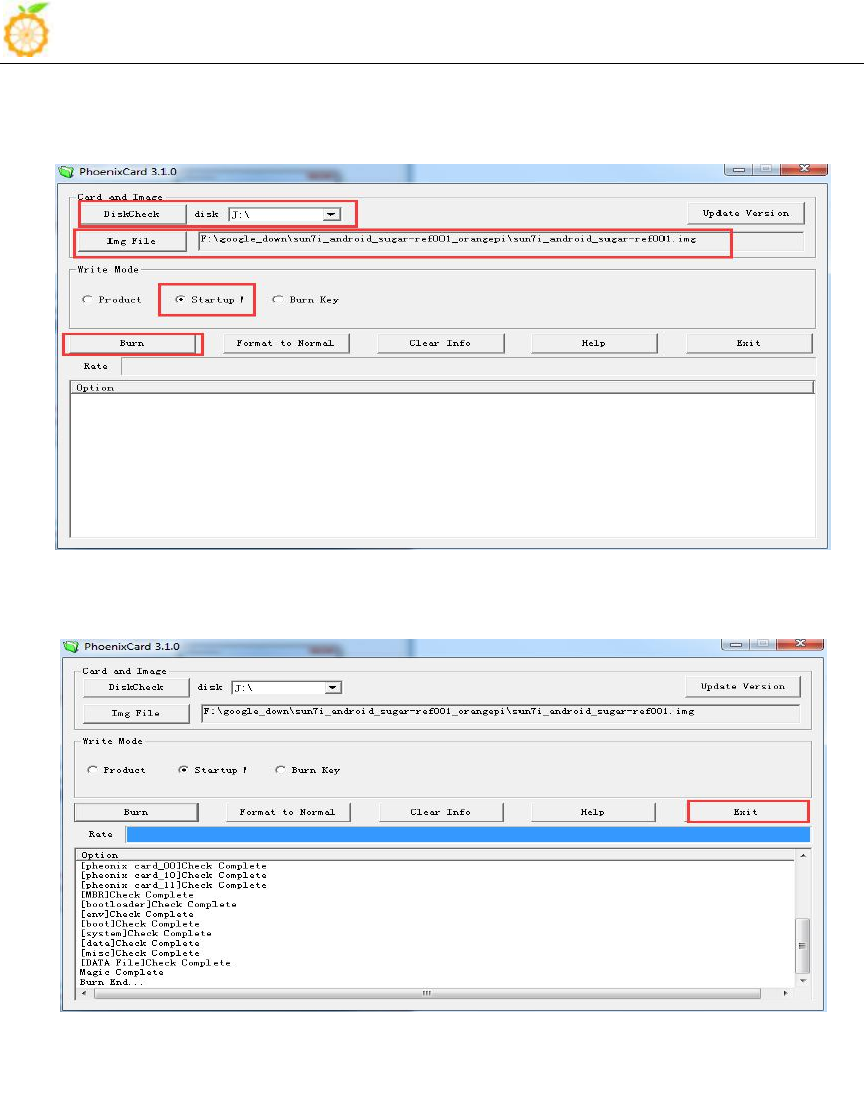Screen dimensions: 864x1100
Task: Click the Option column header in the upper window
Action: coord(442,387)
